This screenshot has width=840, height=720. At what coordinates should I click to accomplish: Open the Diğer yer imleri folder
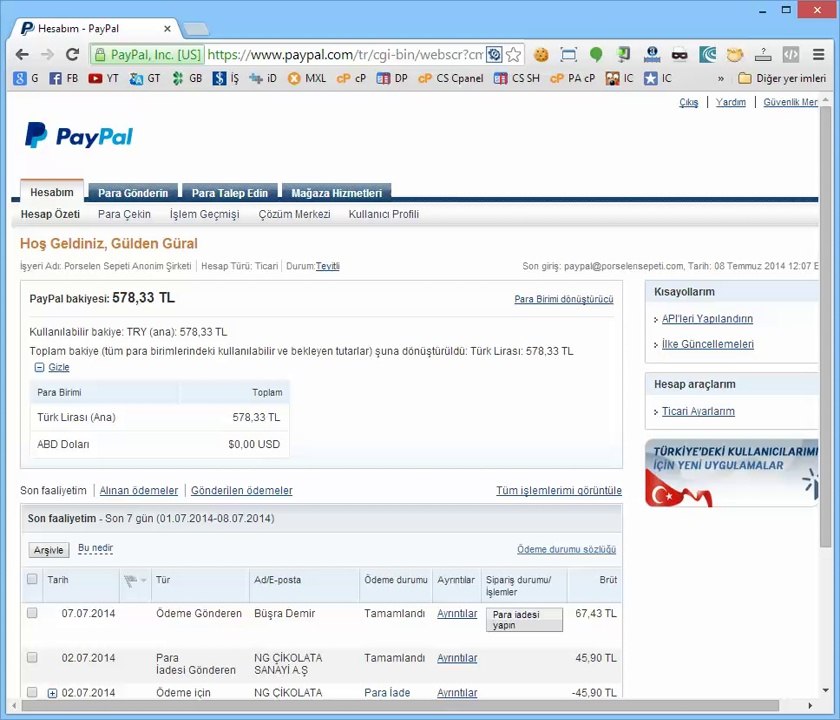[782, 78]
